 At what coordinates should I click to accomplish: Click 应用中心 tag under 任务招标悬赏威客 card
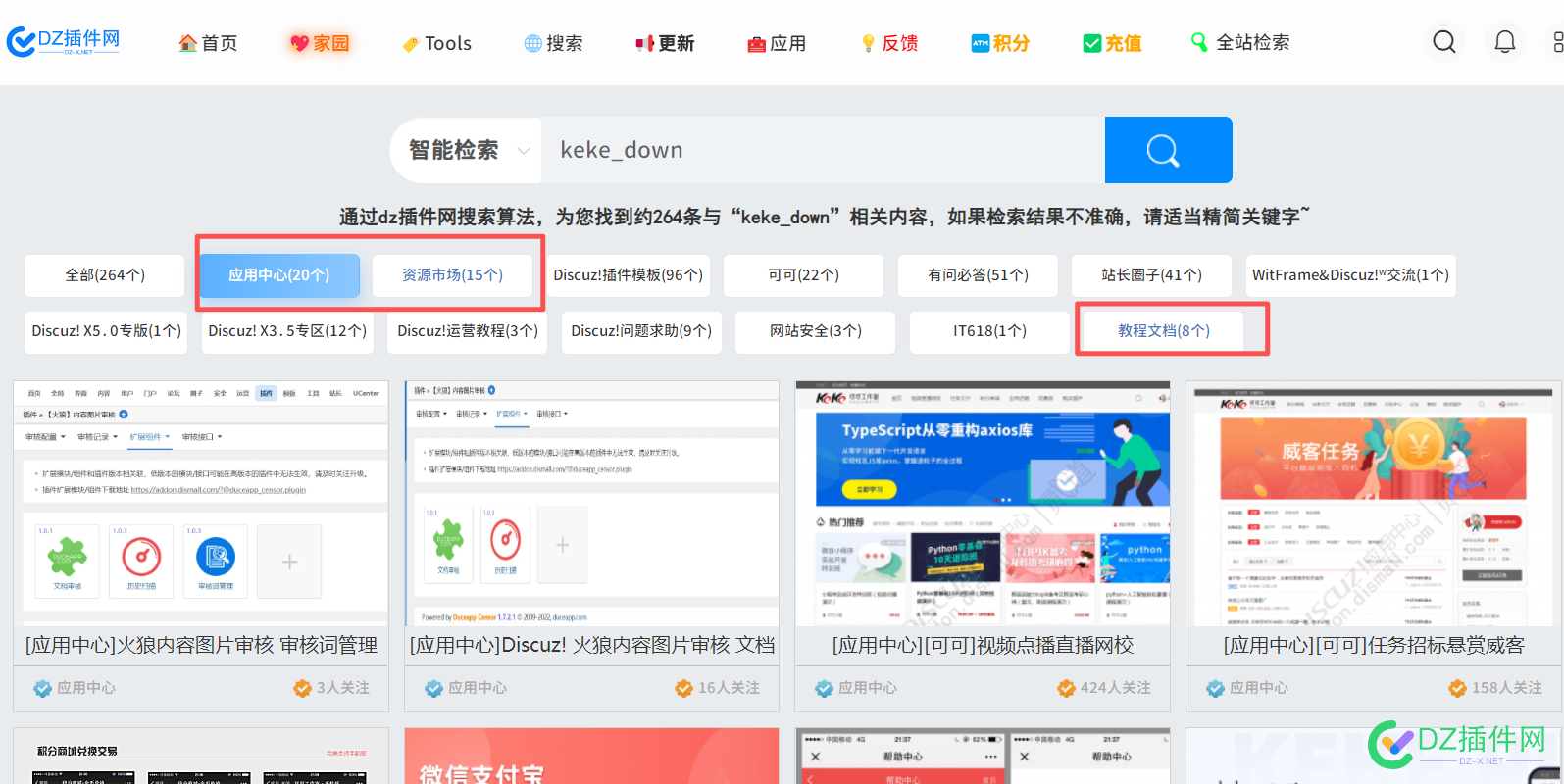1247,688
